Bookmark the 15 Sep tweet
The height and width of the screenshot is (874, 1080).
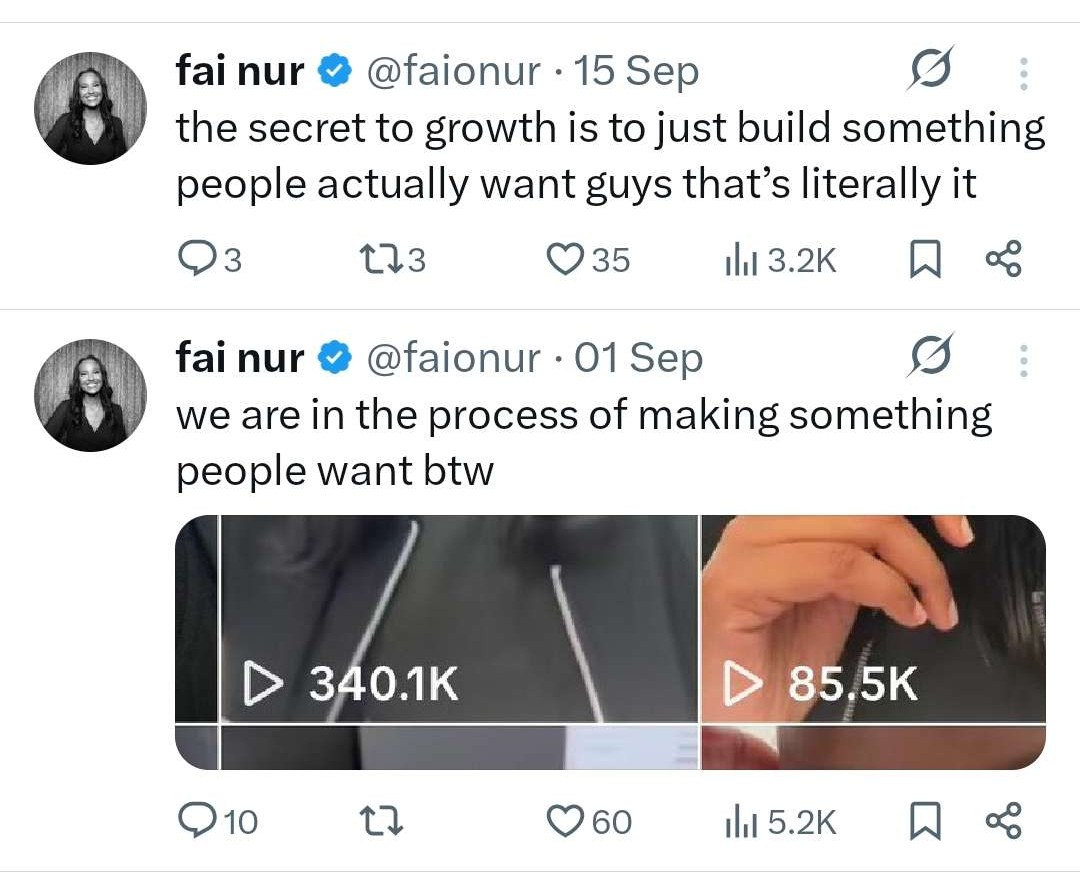[x=925, y=259]
